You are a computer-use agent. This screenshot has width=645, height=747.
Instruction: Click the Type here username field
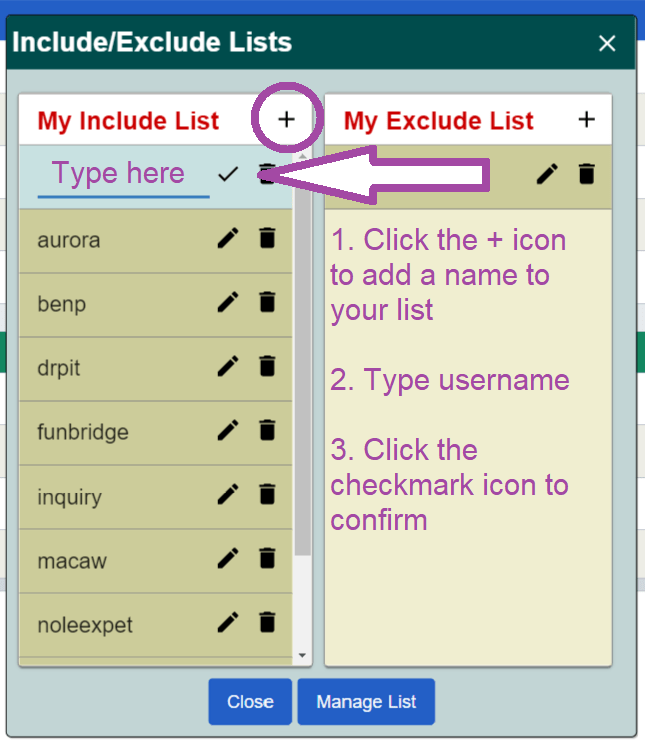coord(122,174)
